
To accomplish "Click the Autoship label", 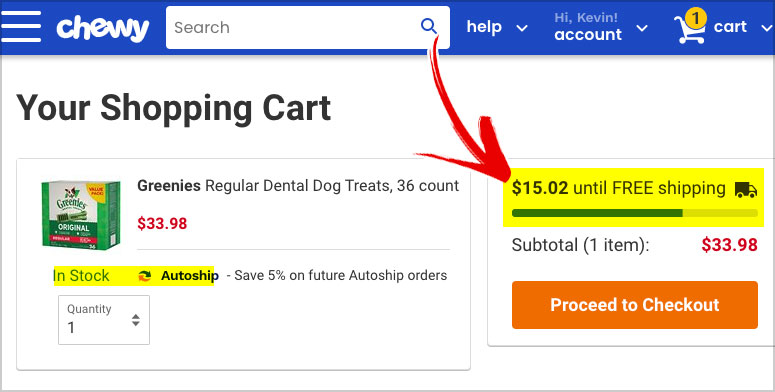I will pyautogui.click(x=190, y=275).
